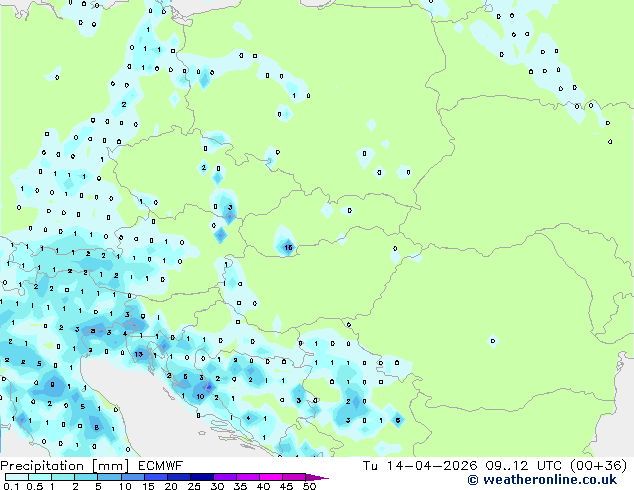The width and height of the screenshot is (634, 490).
Task: Click the legend label '45'
Action: (286, 486)
